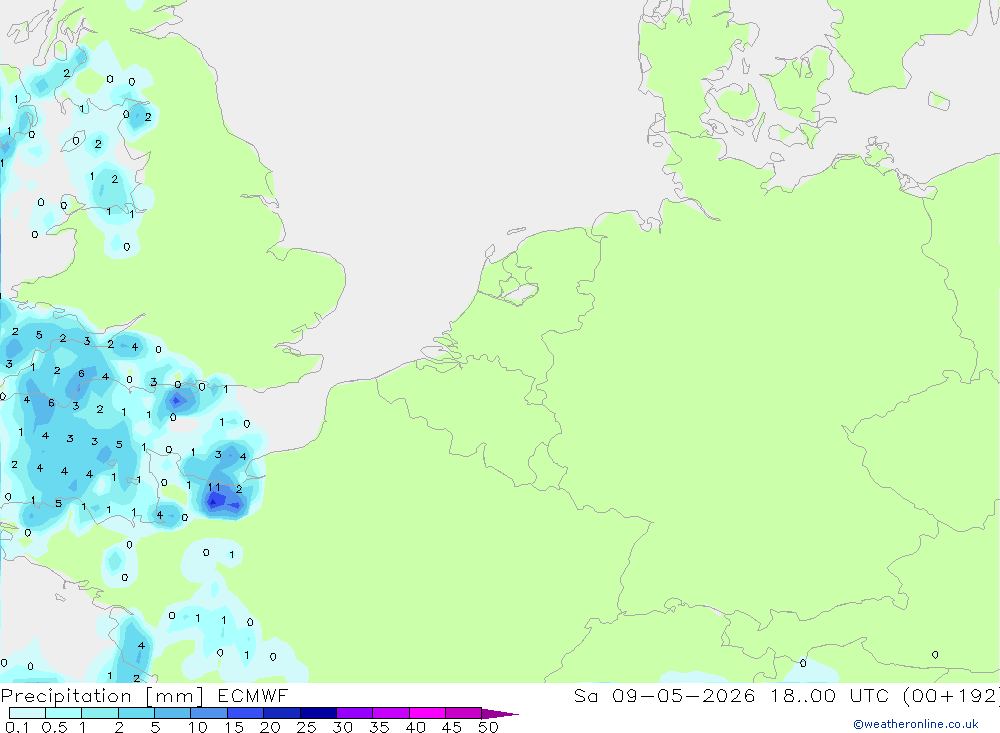Click the '40' legend scale label
The width and height of the screenshot is (1000, 733).
click(416, 727)
